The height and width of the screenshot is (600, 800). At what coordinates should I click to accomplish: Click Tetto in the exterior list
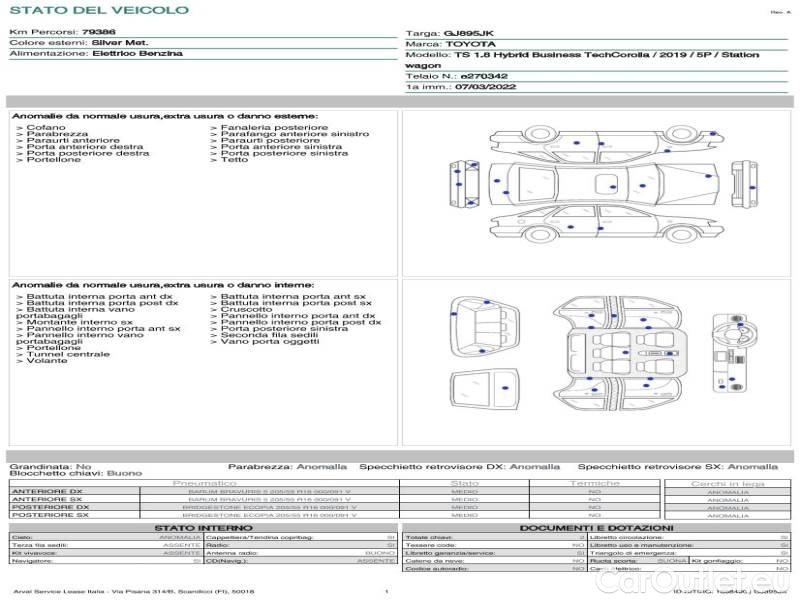234,159
